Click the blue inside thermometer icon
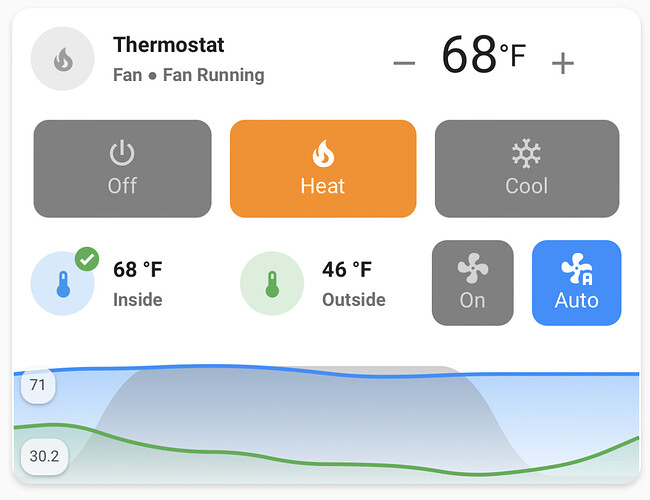This screenshot has height=500, width=650. pyautogui.click(x=63, y=284)
